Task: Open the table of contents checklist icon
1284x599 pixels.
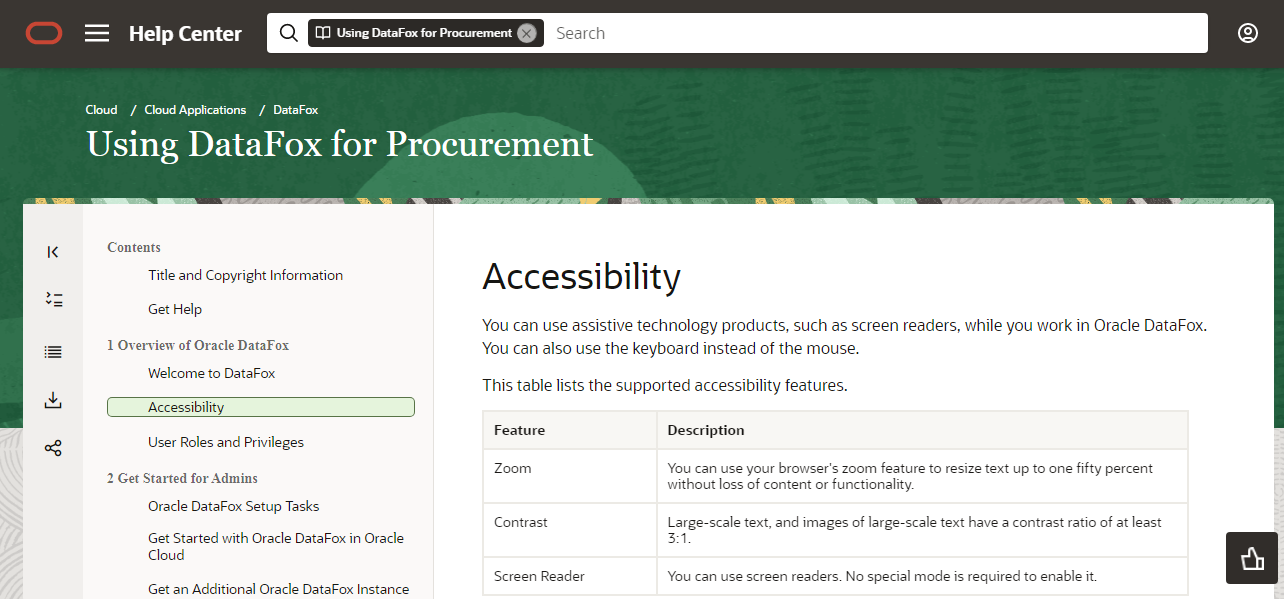Action: click(54, 299)
